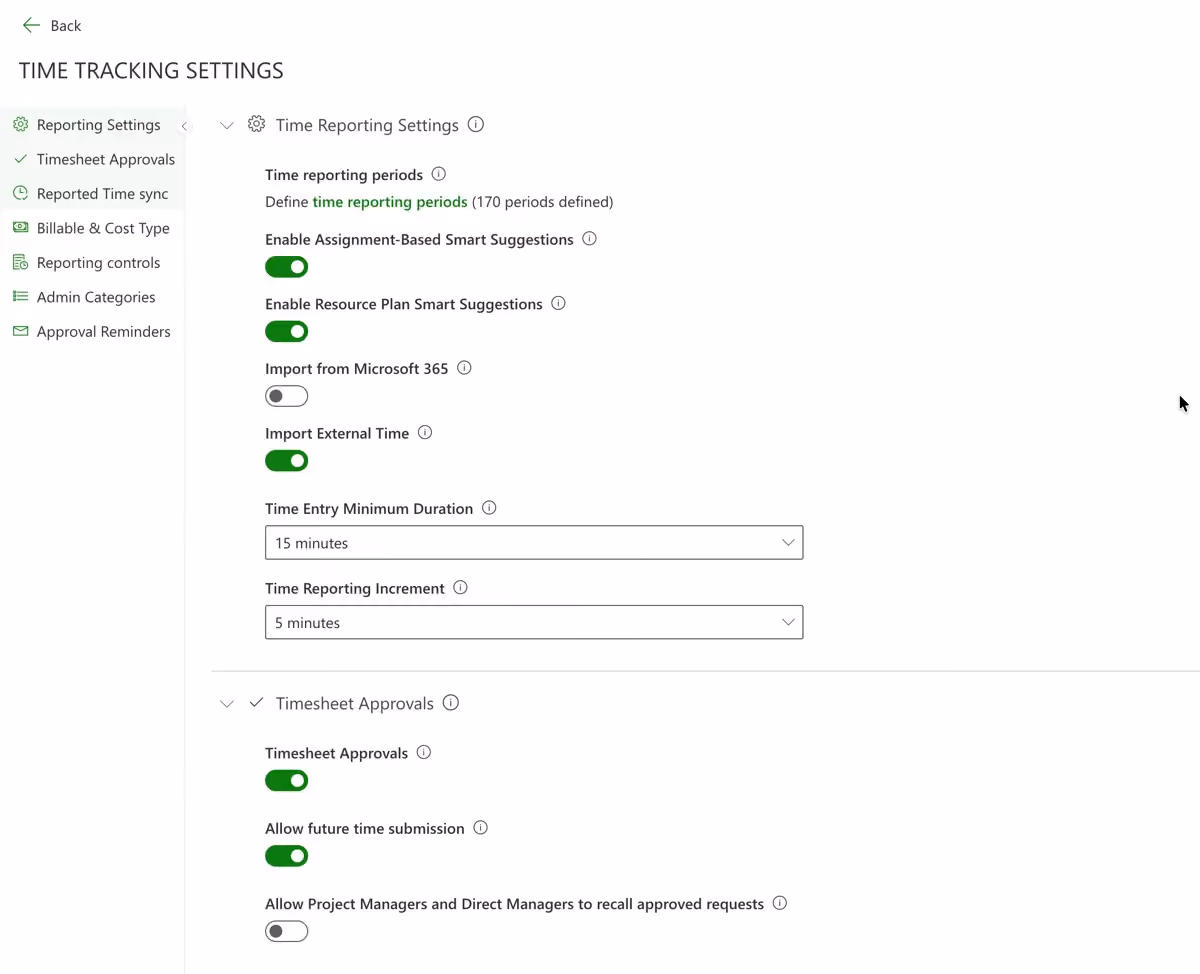The width and height of the screenshot is (1200, 974).
Task: Click the Timesheet Approvals section heading text
Action: pyautogui.click(x=355, y=704)
